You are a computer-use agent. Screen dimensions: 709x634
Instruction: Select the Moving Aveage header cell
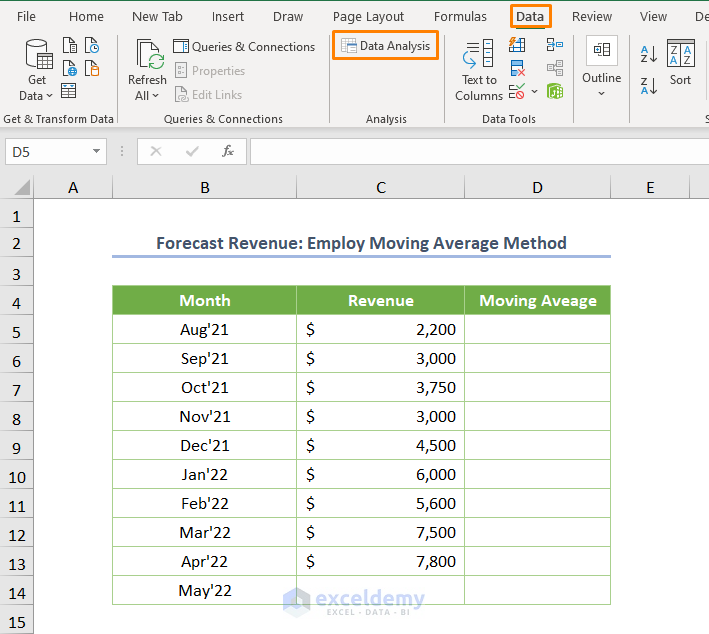[x=537, y=300]
